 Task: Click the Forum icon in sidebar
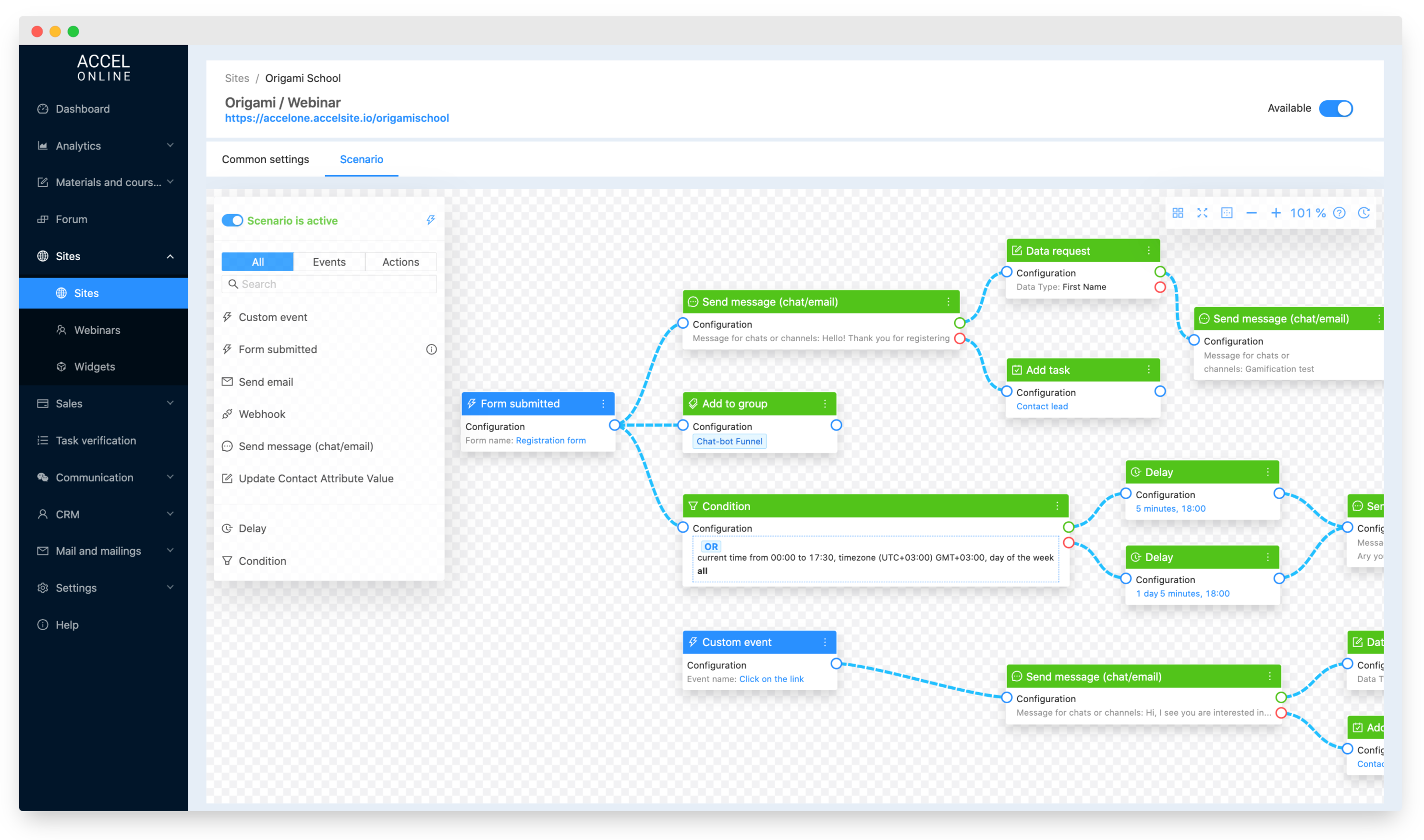pos(42,220)
